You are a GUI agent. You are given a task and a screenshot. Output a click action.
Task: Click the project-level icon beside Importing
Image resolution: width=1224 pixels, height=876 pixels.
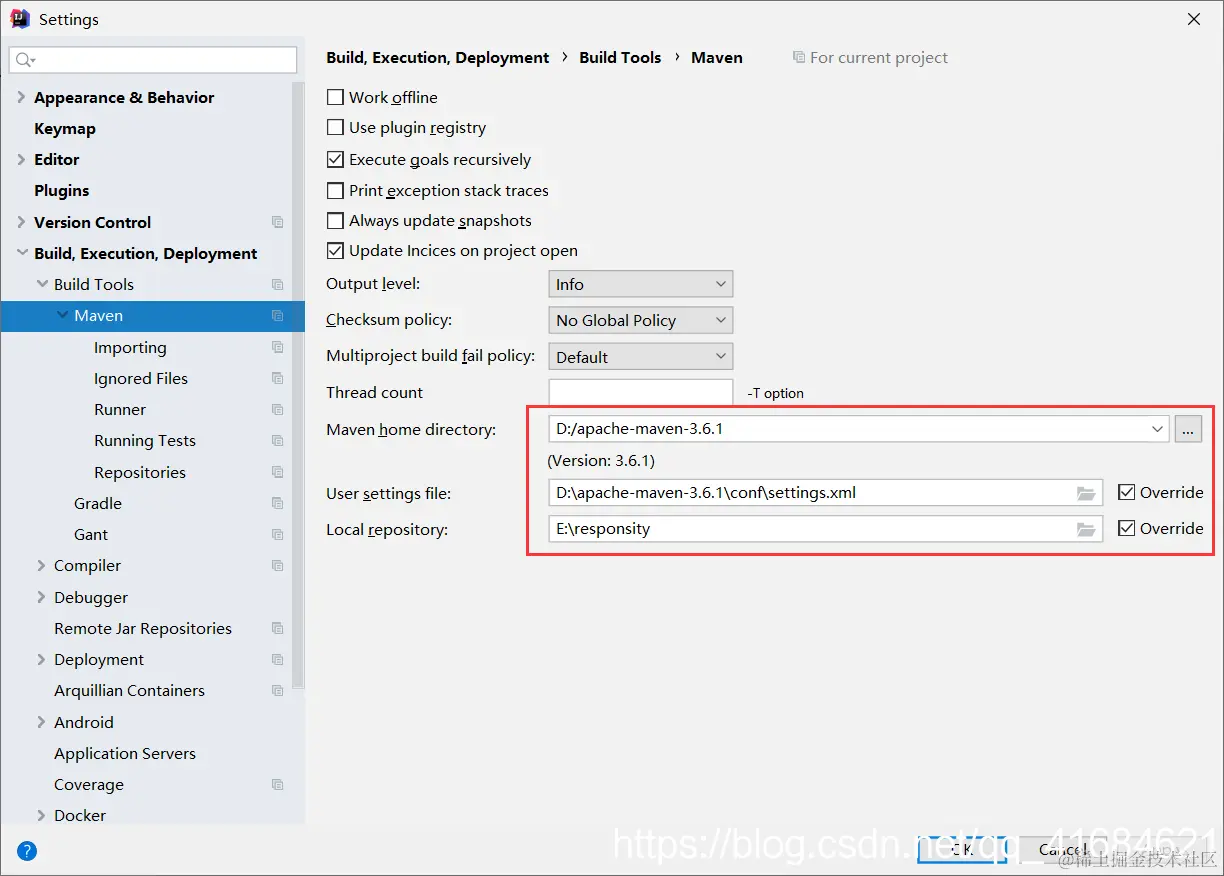click(x=278, y=347)
